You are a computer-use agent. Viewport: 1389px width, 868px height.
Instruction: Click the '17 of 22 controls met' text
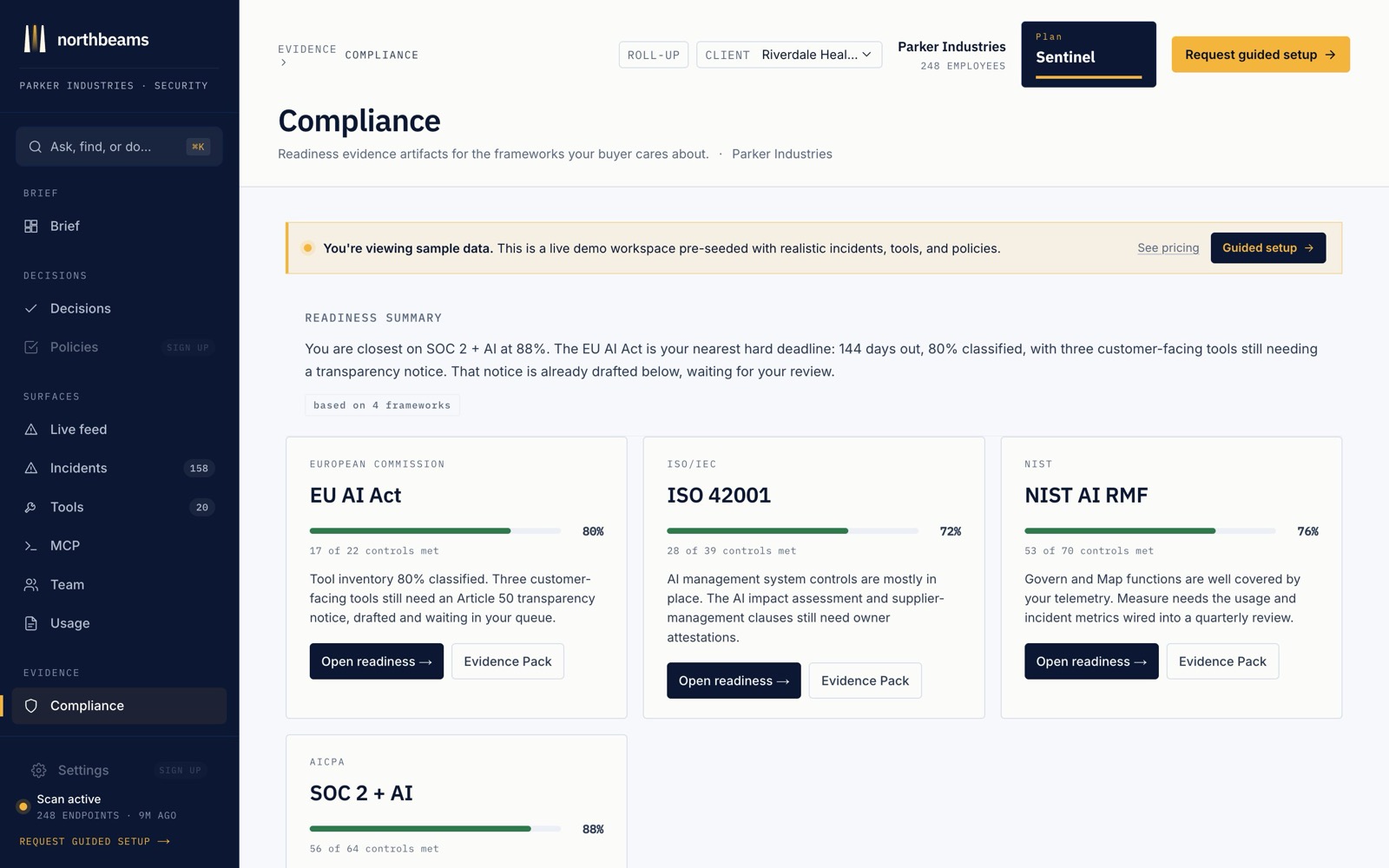[x=374, y=551]
